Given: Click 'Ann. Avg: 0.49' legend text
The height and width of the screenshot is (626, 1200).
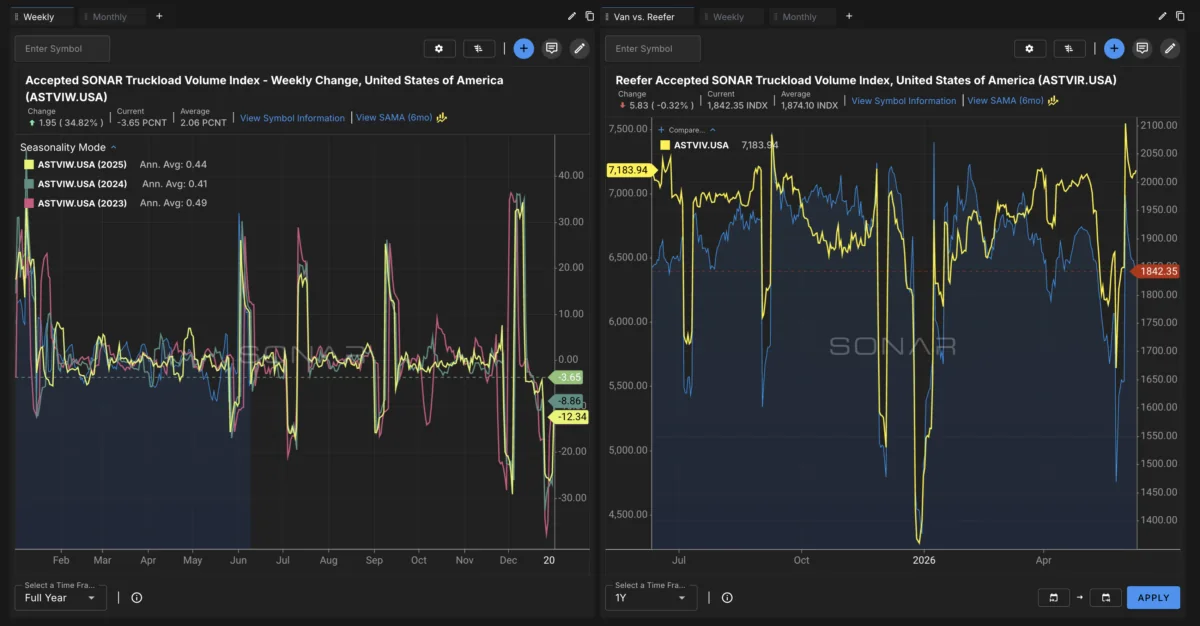Looking at the screenshot, I should point(173,203).
